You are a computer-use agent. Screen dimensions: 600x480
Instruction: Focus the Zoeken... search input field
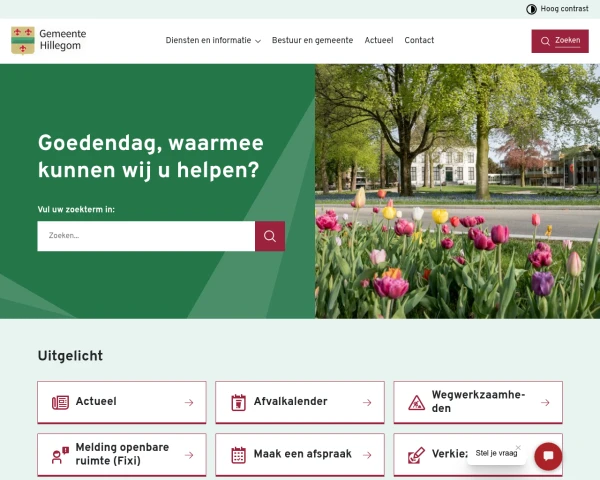[146, 236]
